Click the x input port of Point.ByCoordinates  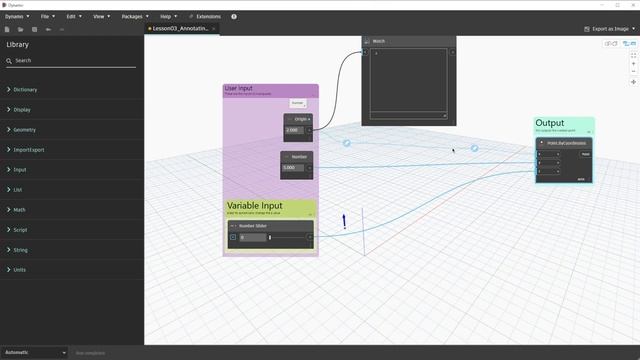pos(548,154)
